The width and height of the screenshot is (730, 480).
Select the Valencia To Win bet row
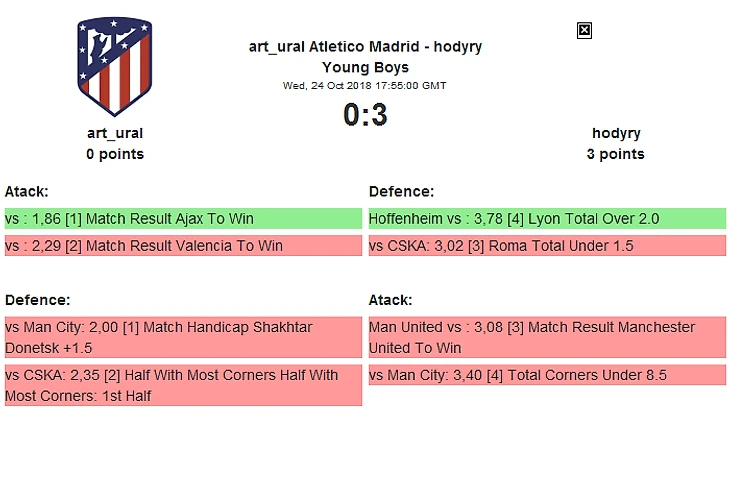point(183,246)
